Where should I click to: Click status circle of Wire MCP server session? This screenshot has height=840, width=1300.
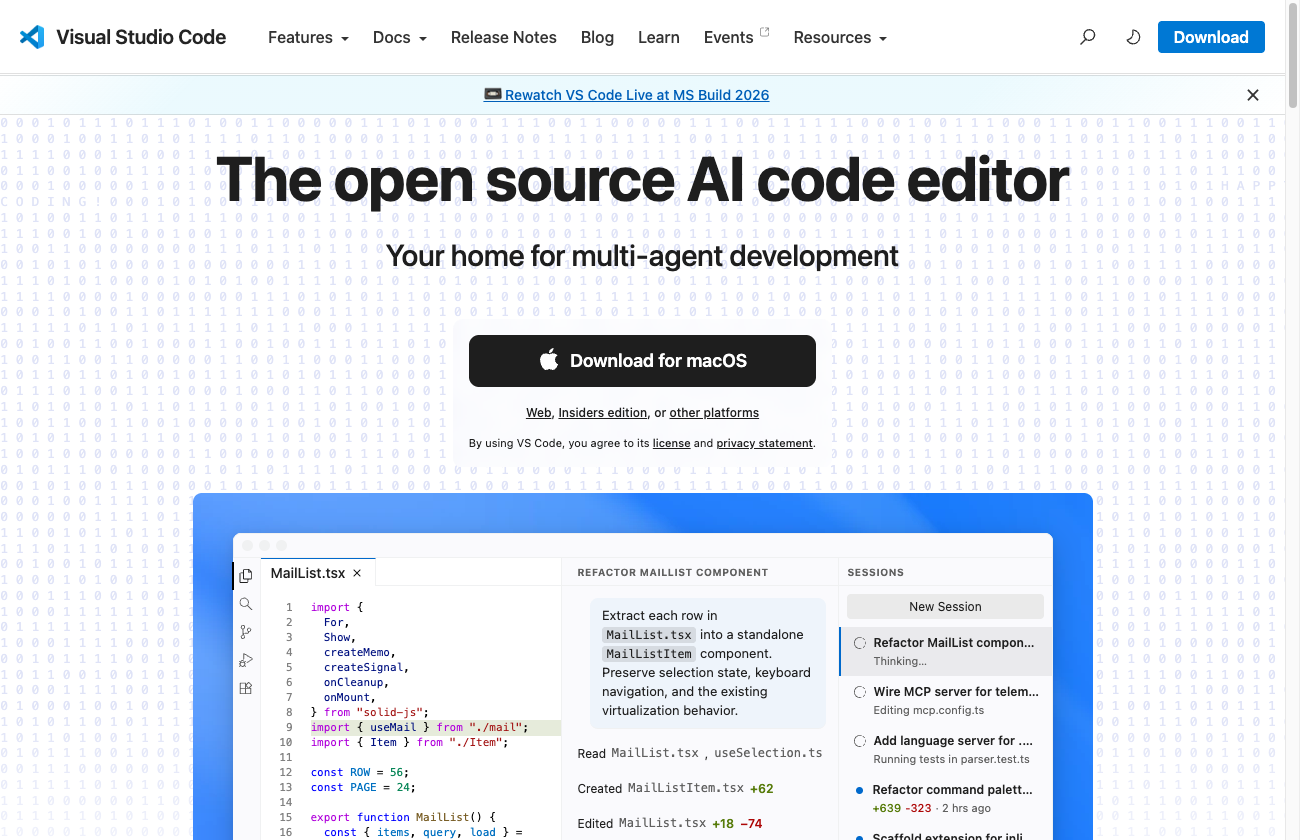coord(860,692)
